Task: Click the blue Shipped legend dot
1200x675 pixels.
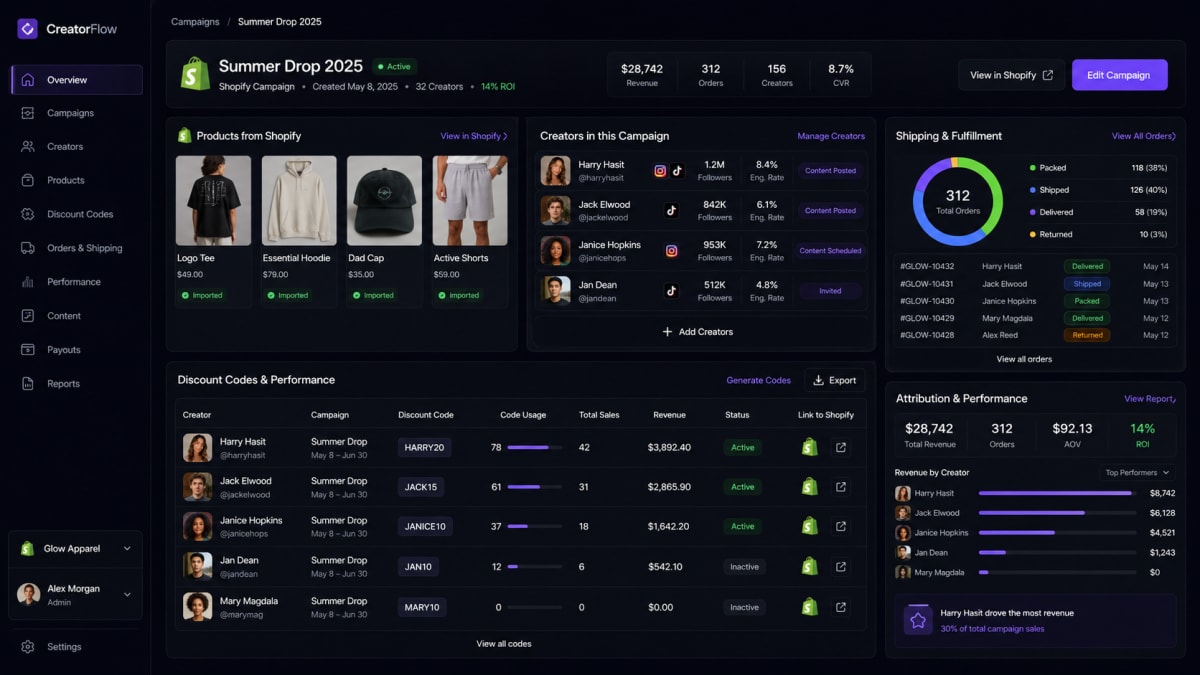Action: coord(1032,190)
